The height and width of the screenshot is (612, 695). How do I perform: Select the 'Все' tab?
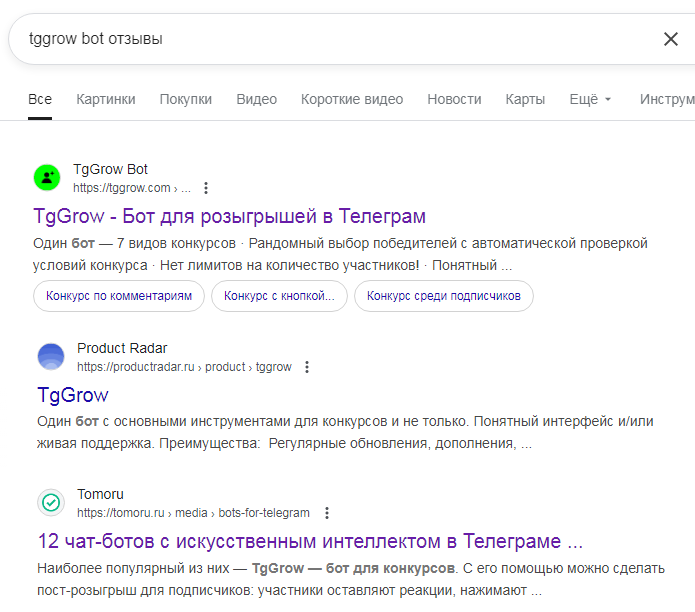(x=40, y=99)
